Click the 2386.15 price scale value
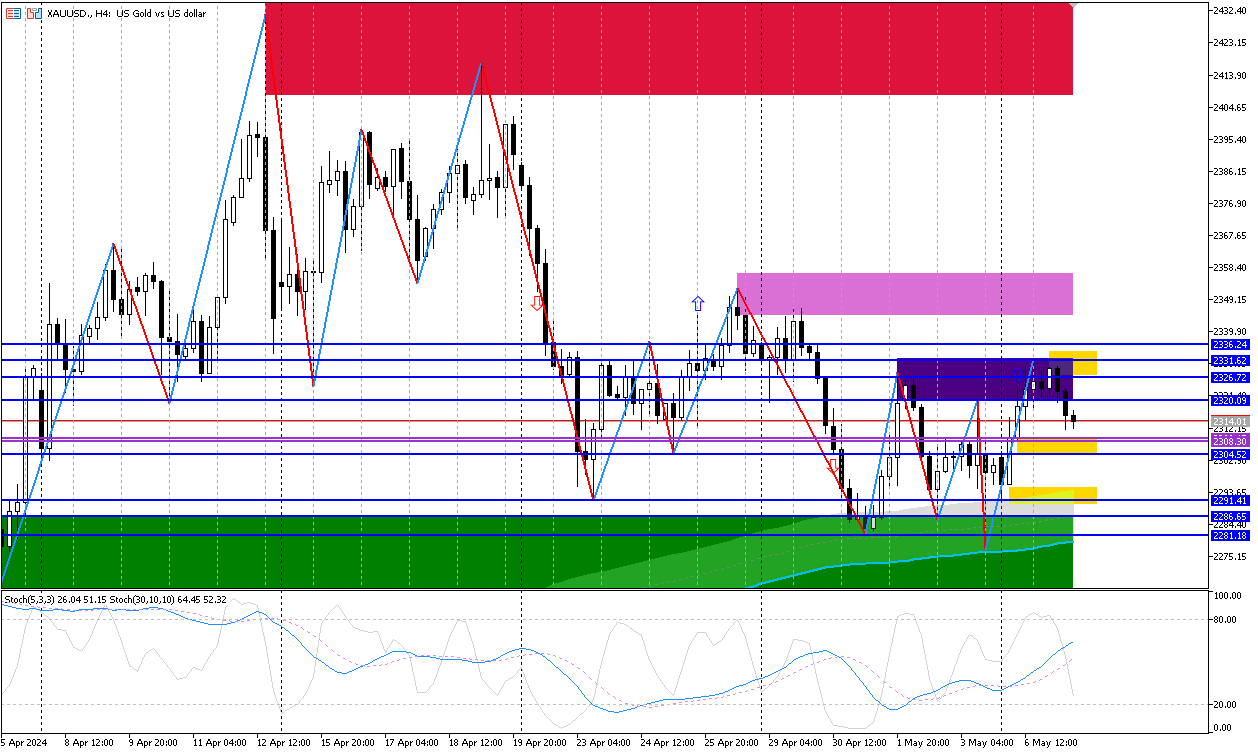 (x=1228, y=171)
